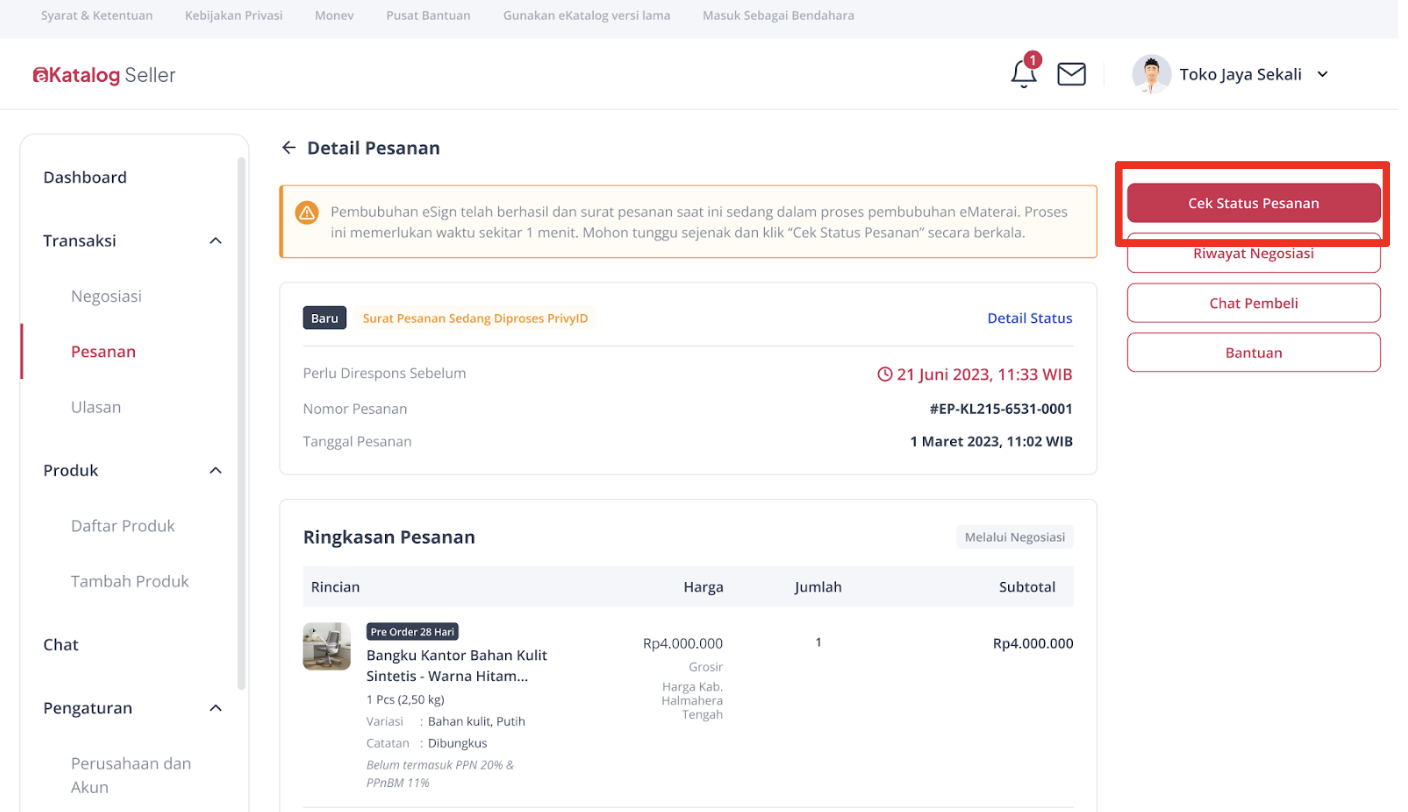Open the mail envelope icon
The height and width of the screenshot is (812, 1408).
(1071, 74)
